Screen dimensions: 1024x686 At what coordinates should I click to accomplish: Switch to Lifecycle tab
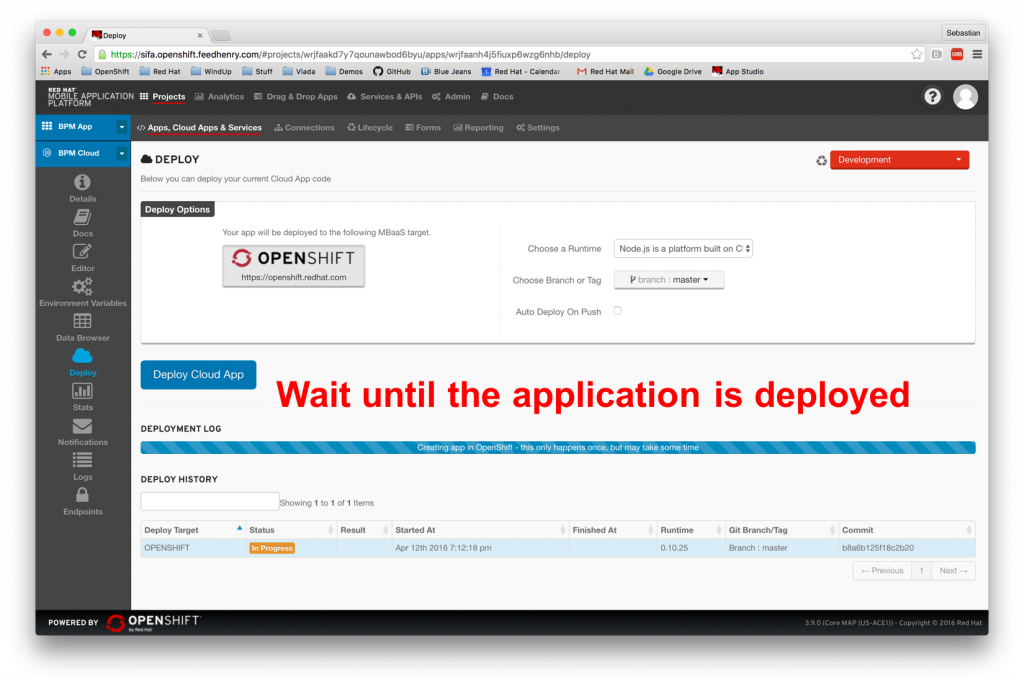click(x=370, y=127)
